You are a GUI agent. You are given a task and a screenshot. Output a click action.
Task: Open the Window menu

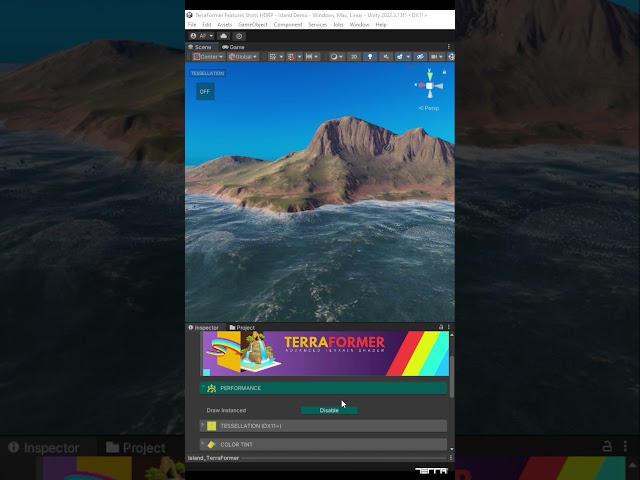pyautogui.click(x=359, y=24)
